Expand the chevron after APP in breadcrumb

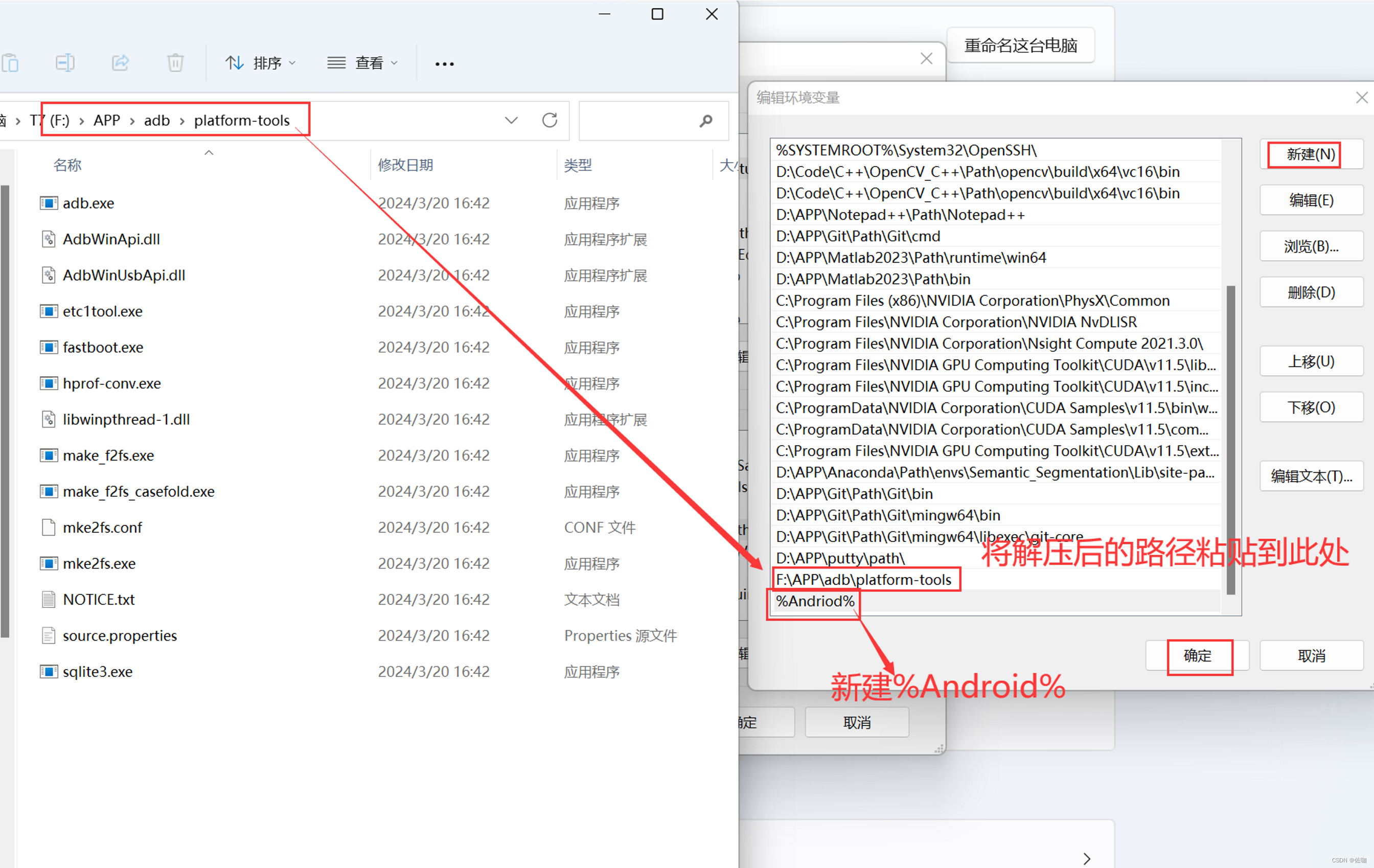[132, 121]
